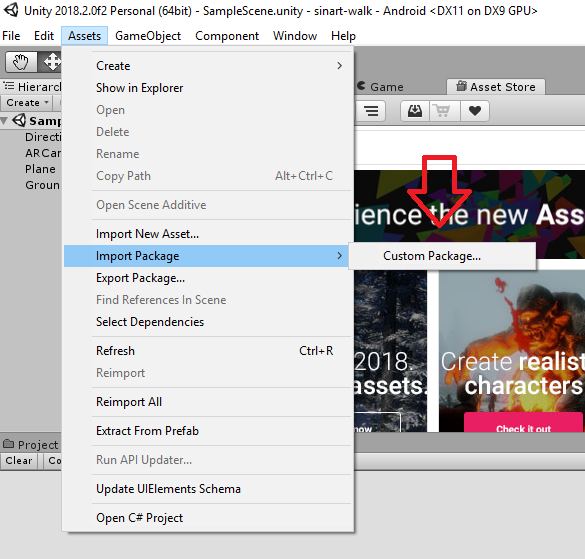This screenshot has height=559, width=585.
Task: Open the shopping cart icon
Action: point(442,111)
